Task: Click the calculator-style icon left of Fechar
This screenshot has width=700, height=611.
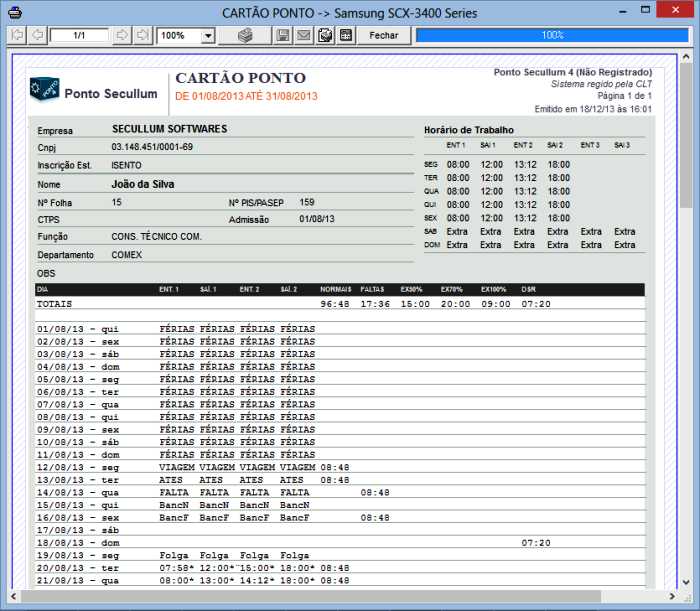Action: (x=345, y=35)
